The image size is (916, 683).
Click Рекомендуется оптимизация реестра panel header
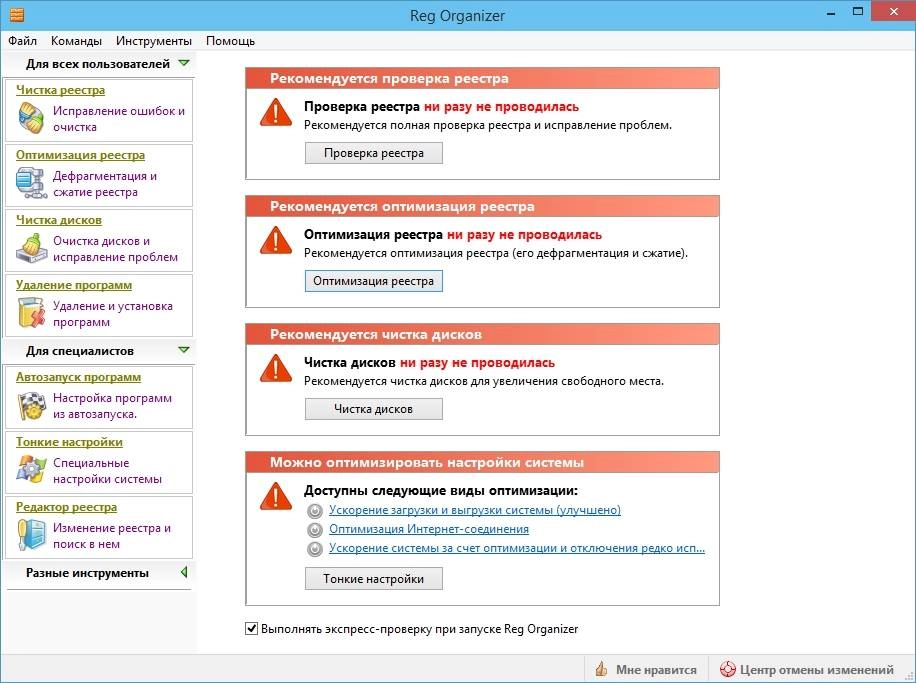coord(482,206)
